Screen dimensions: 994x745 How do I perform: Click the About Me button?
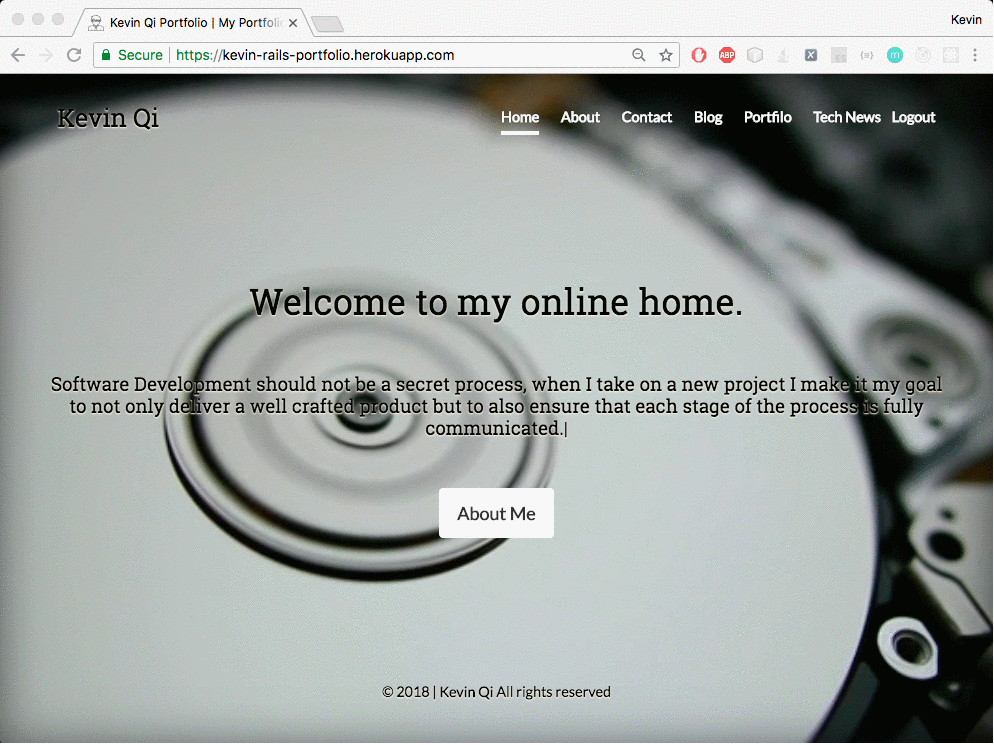496,514
